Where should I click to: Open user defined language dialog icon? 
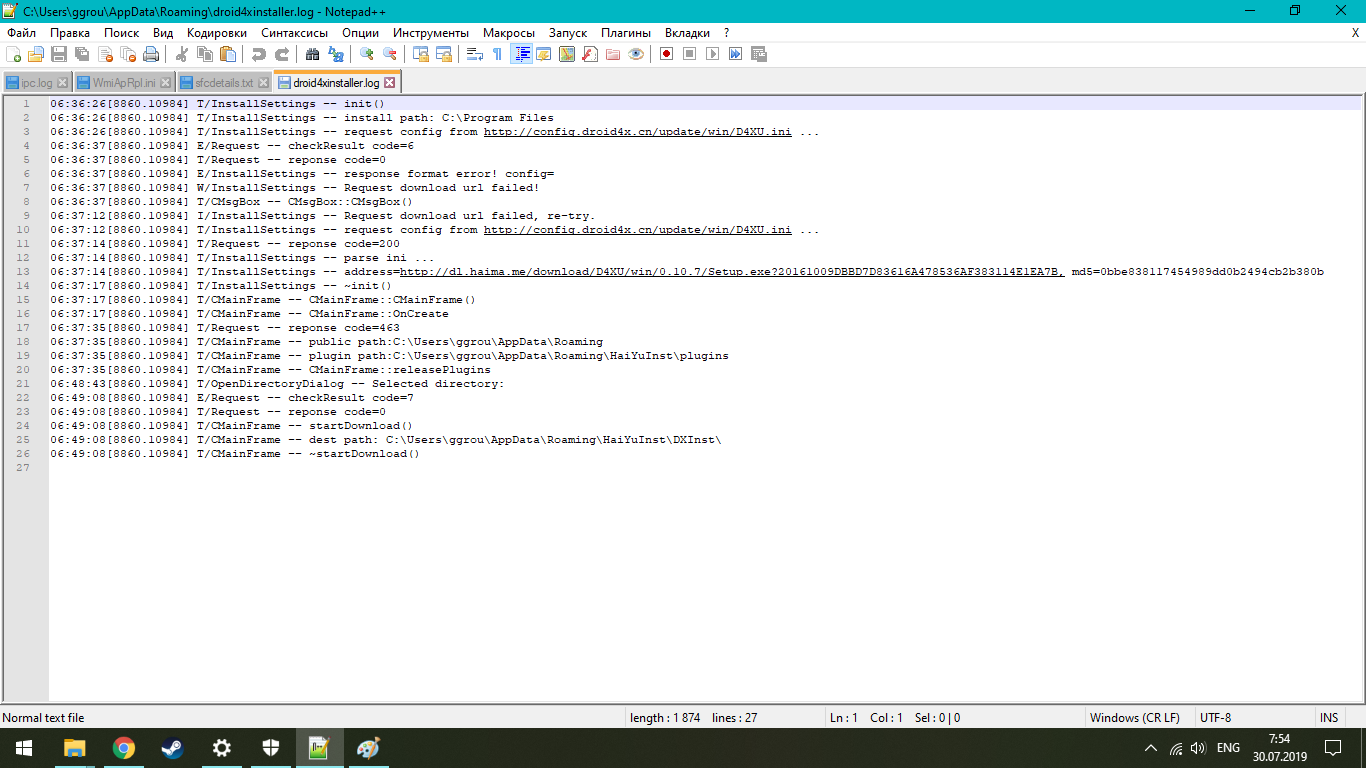point(543,54)
